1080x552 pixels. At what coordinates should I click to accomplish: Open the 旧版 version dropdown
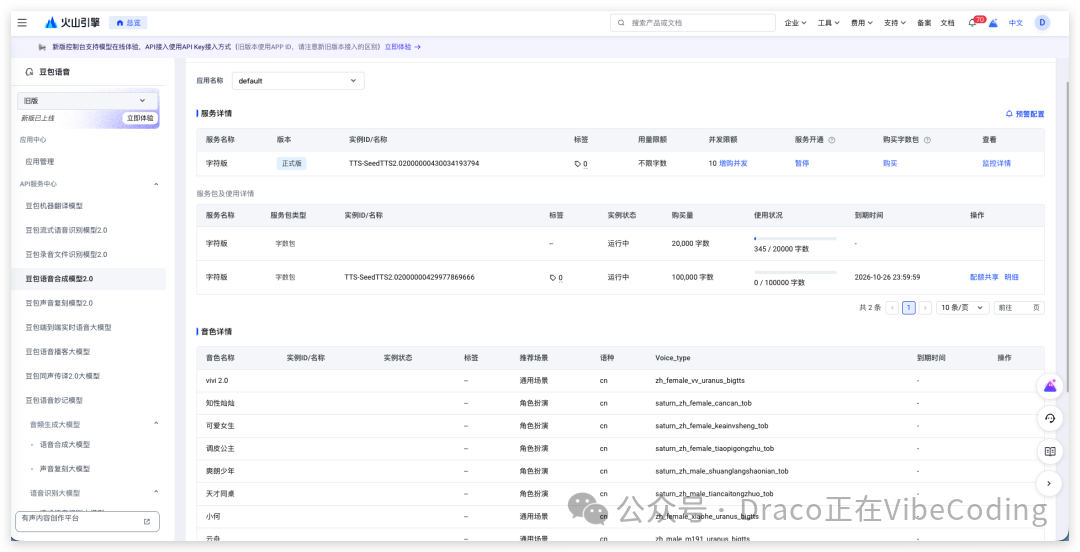(87, 101)
